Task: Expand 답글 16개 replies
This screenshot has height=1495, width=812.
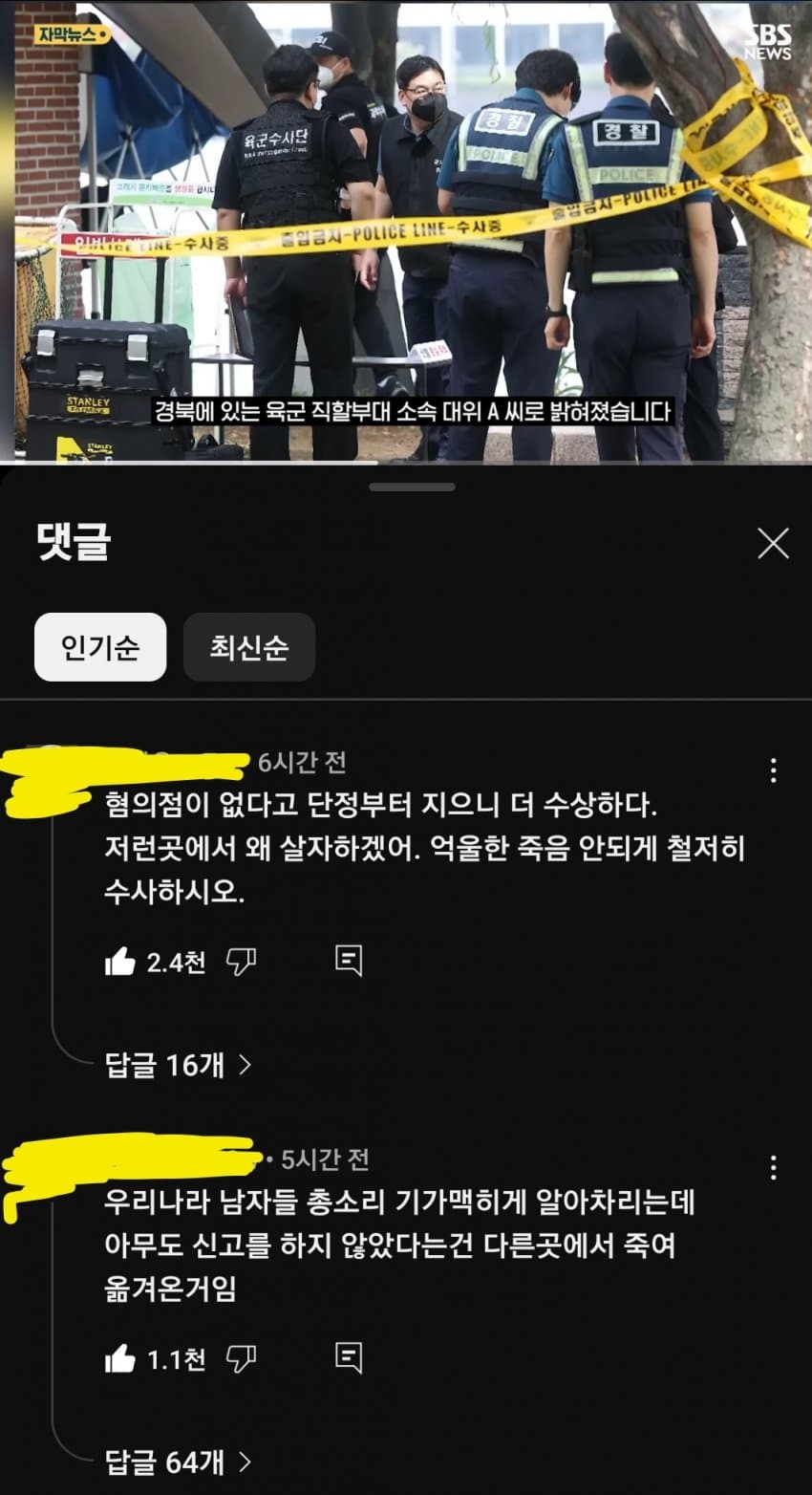Action: pyautogui.click(x=178, y=1064)
